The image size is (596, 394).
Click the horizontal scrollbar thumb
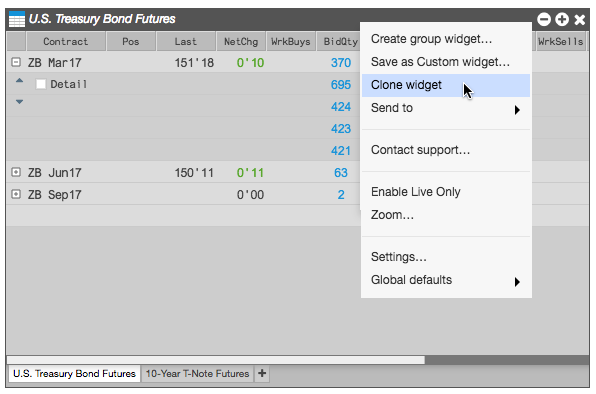click(216, 360)
